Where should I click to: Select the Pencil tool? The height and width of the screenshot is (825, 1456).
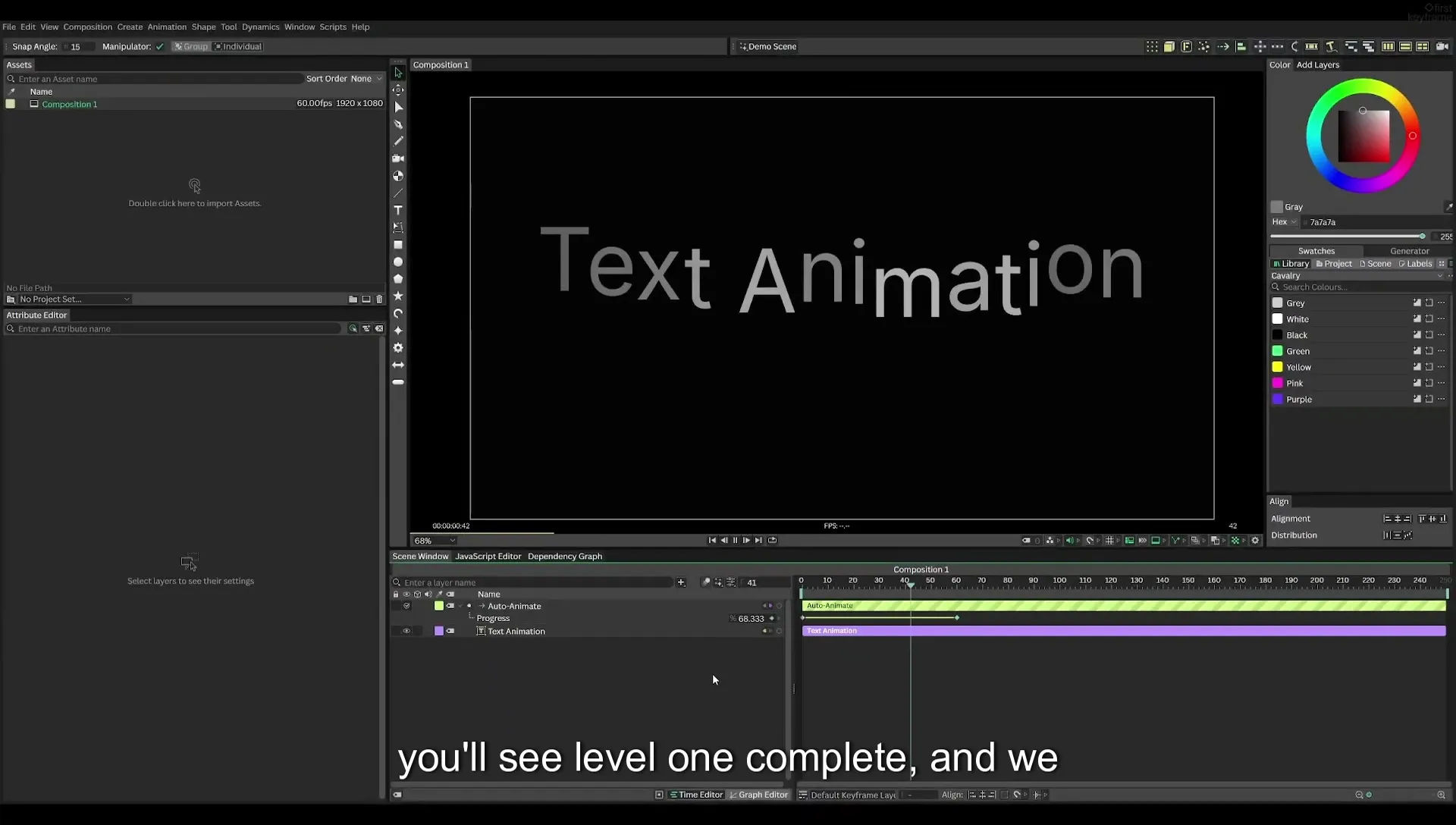(398, 141)
